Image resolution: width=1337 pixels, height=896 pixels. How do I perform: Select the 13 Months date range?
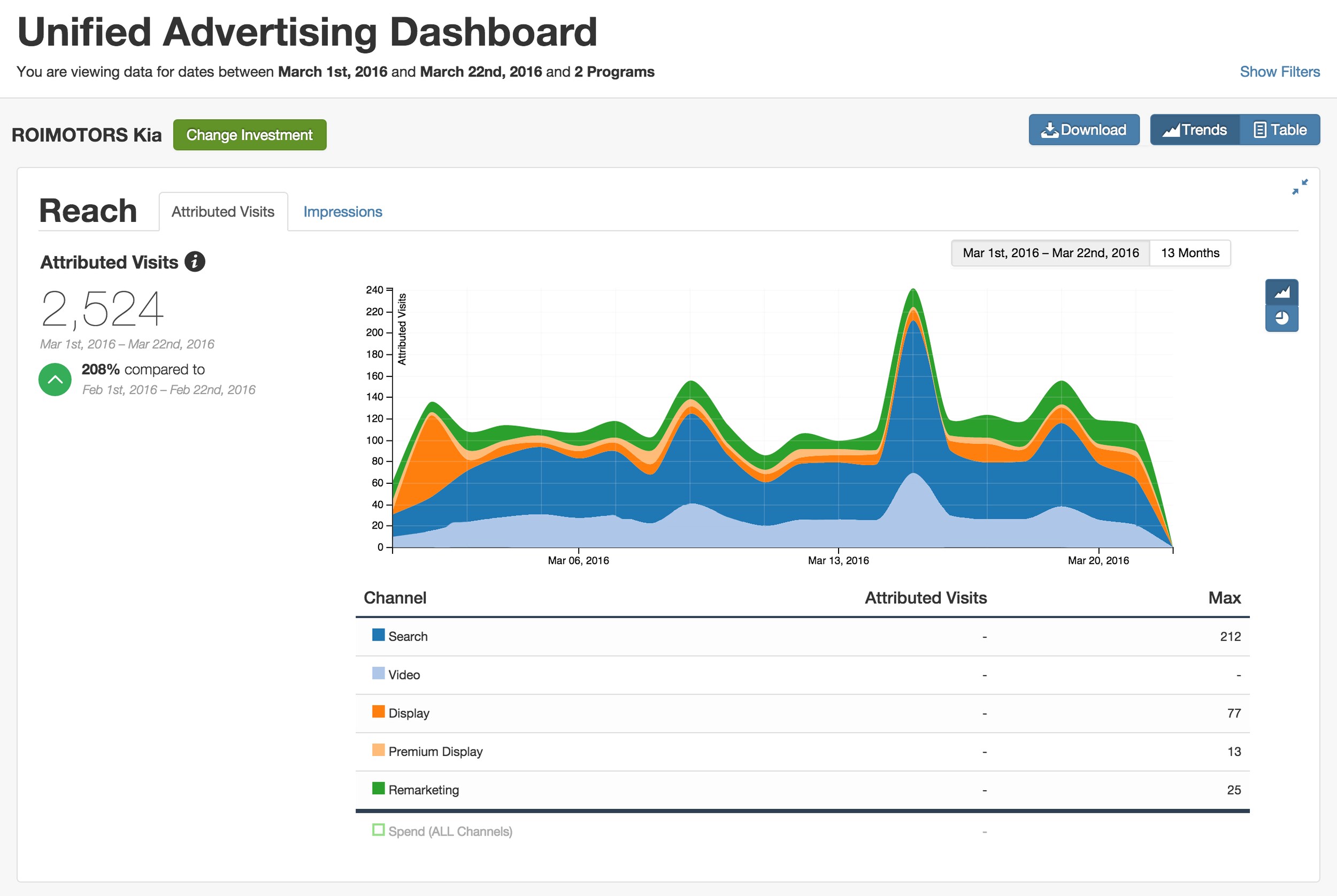(x=1189, y=252)
